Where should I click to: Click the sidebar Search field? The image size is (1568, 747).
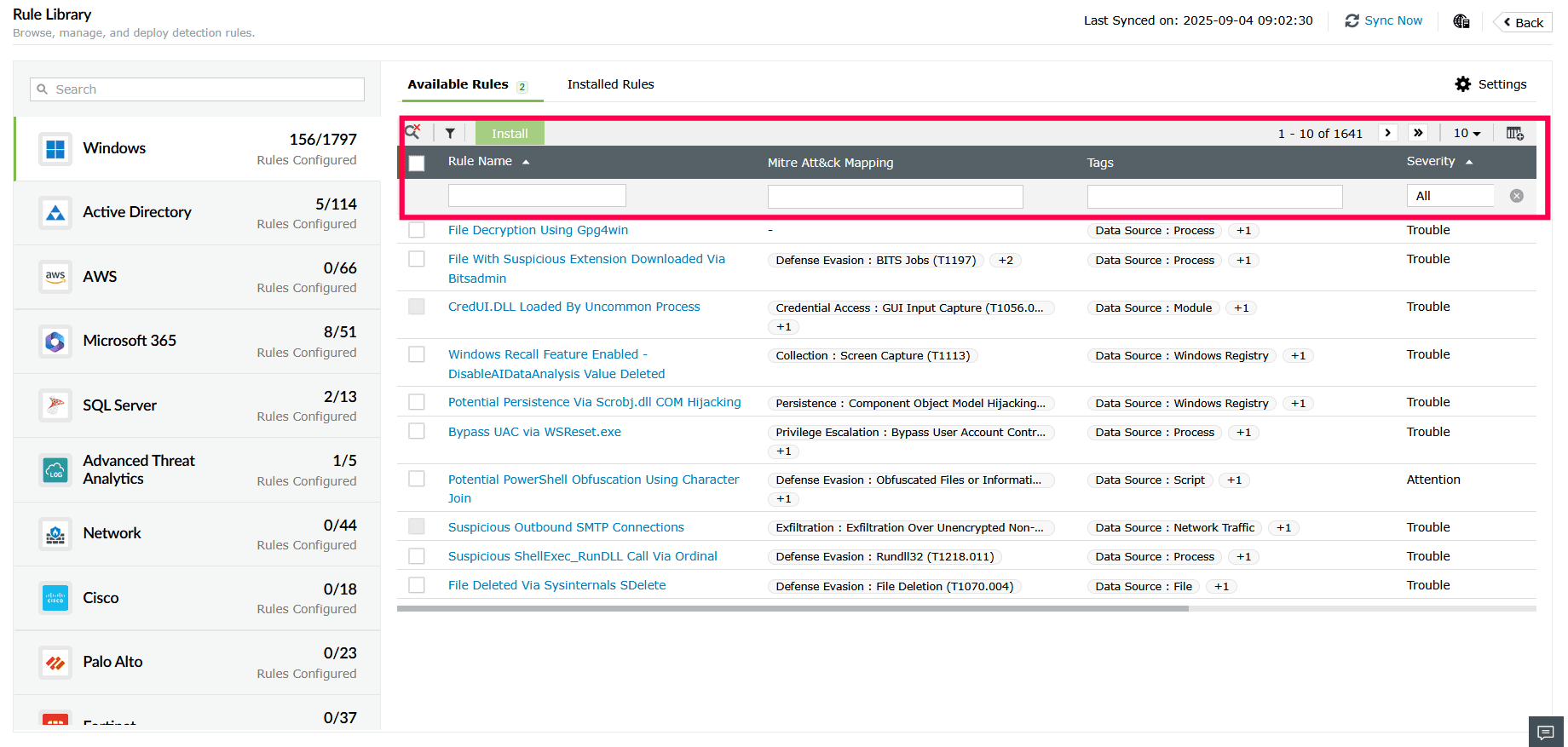click(198, 89)
